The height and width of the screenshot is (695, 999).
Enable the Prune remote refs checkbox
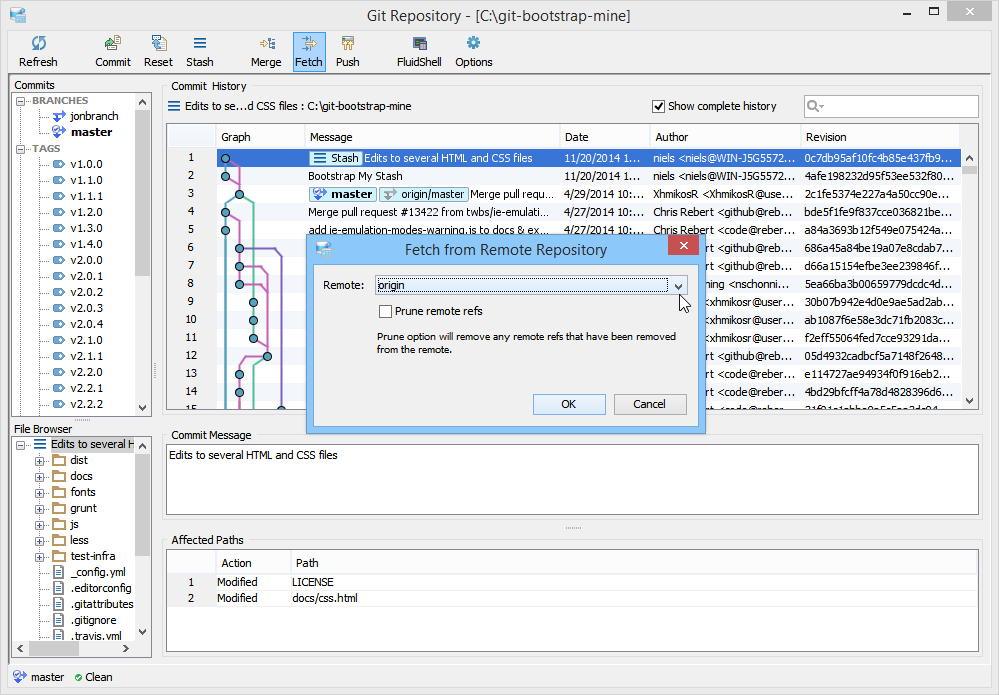pos(385,311)
